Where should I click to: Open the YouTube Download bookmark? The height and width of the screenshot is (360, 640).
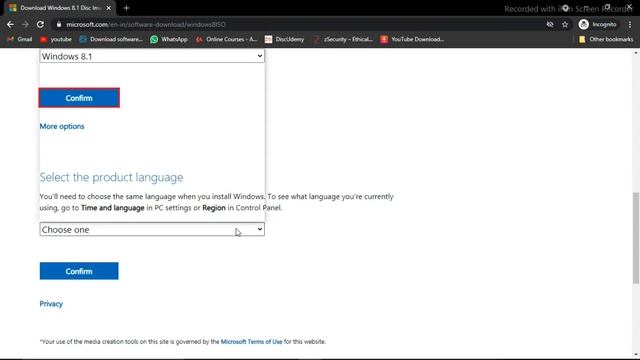click(x=412, y=39)
